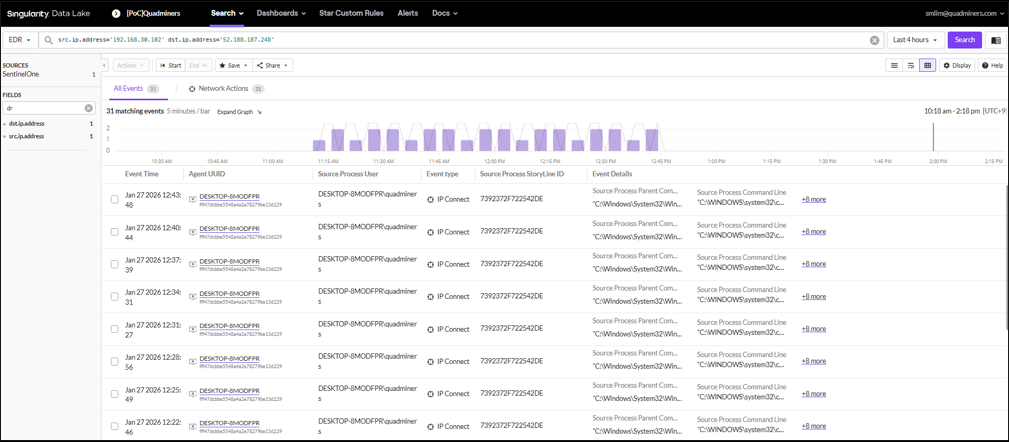Click the Display settings gear button
Viewport: 1009px width, 442px height.
[x=956, y=65]
